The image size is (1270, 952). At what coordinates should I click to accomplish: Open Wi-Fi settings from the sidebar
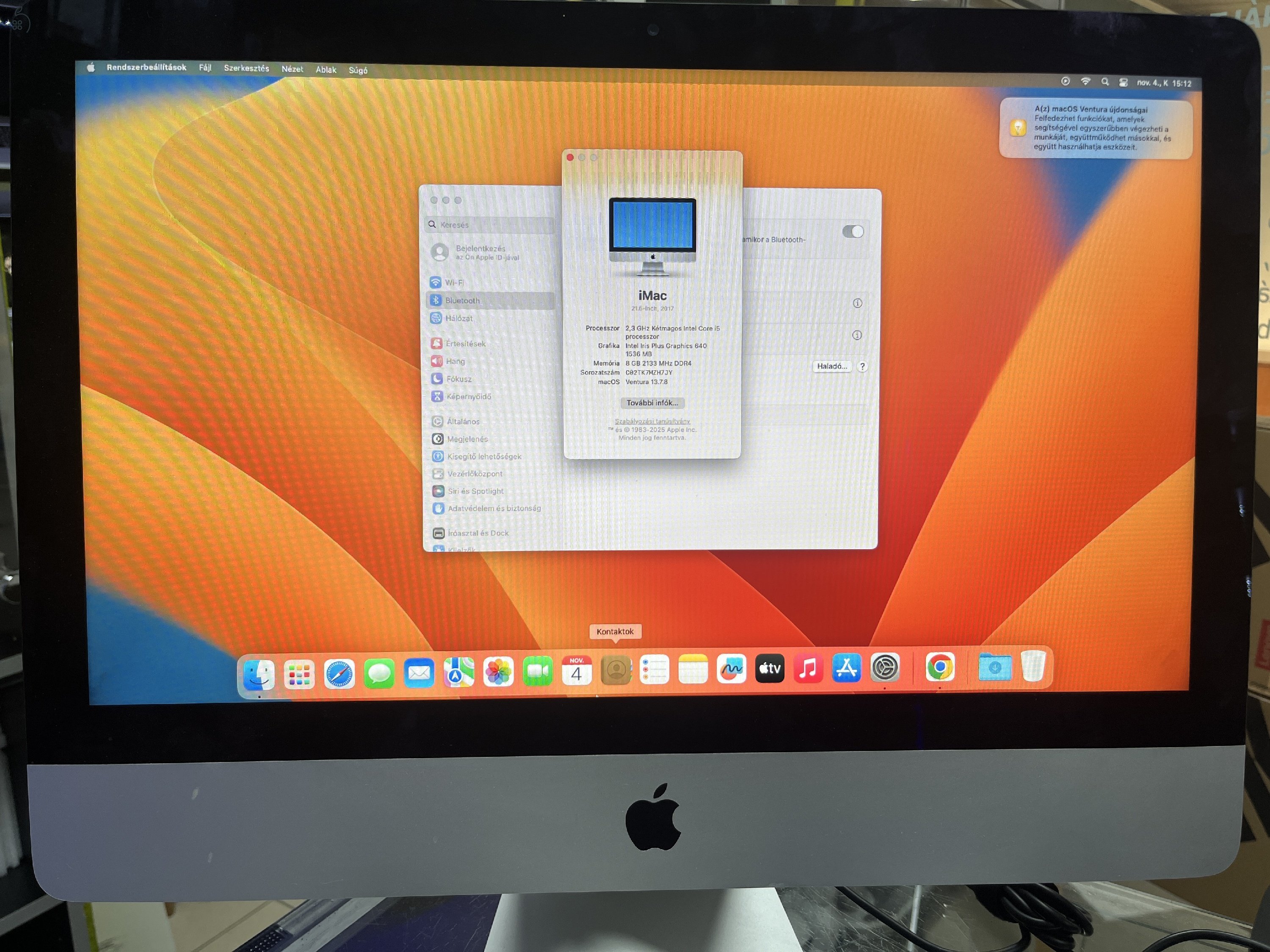(x=455, y=282)
